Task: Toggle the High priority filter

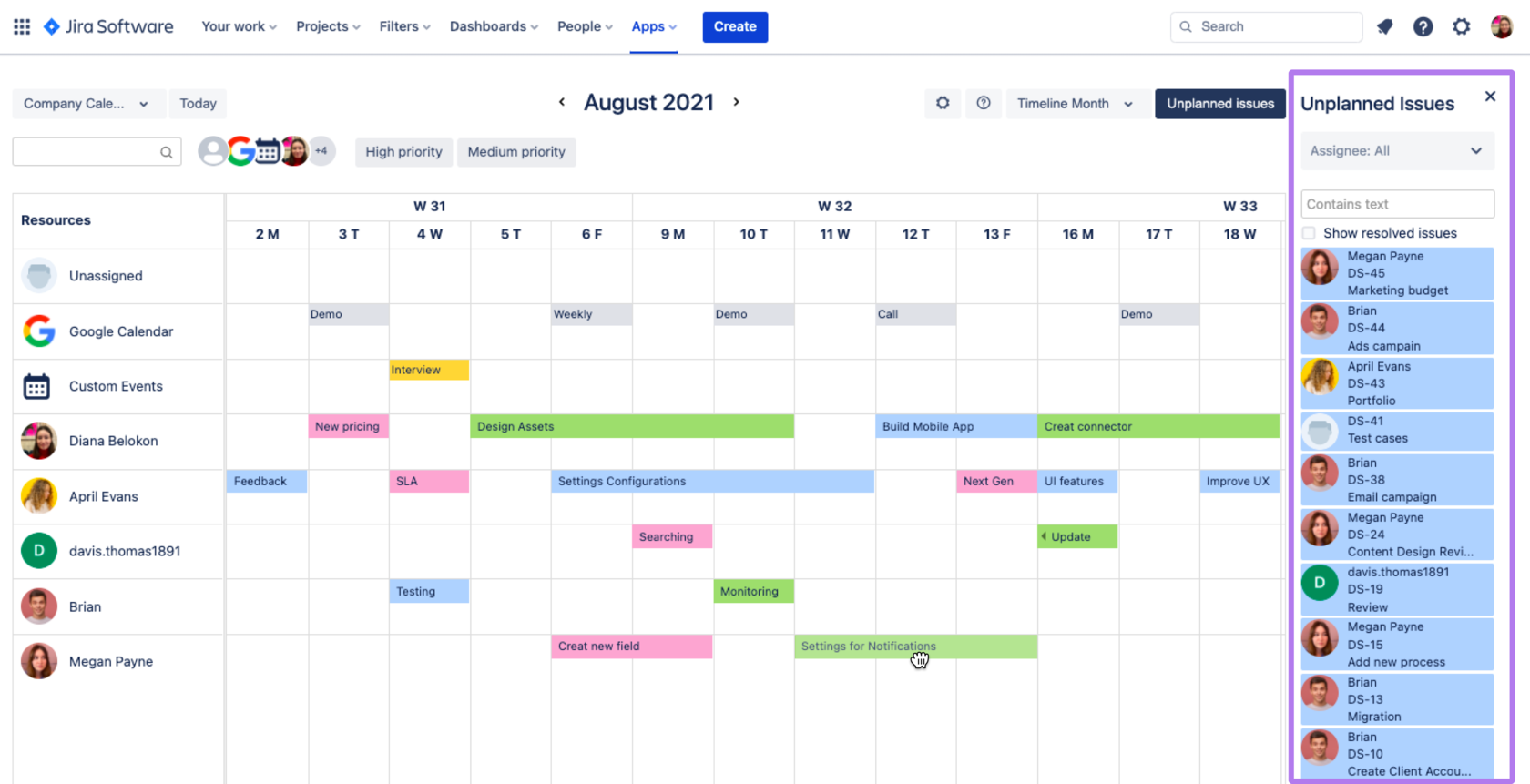Action: pyautogui.click(x=403, y=152)
